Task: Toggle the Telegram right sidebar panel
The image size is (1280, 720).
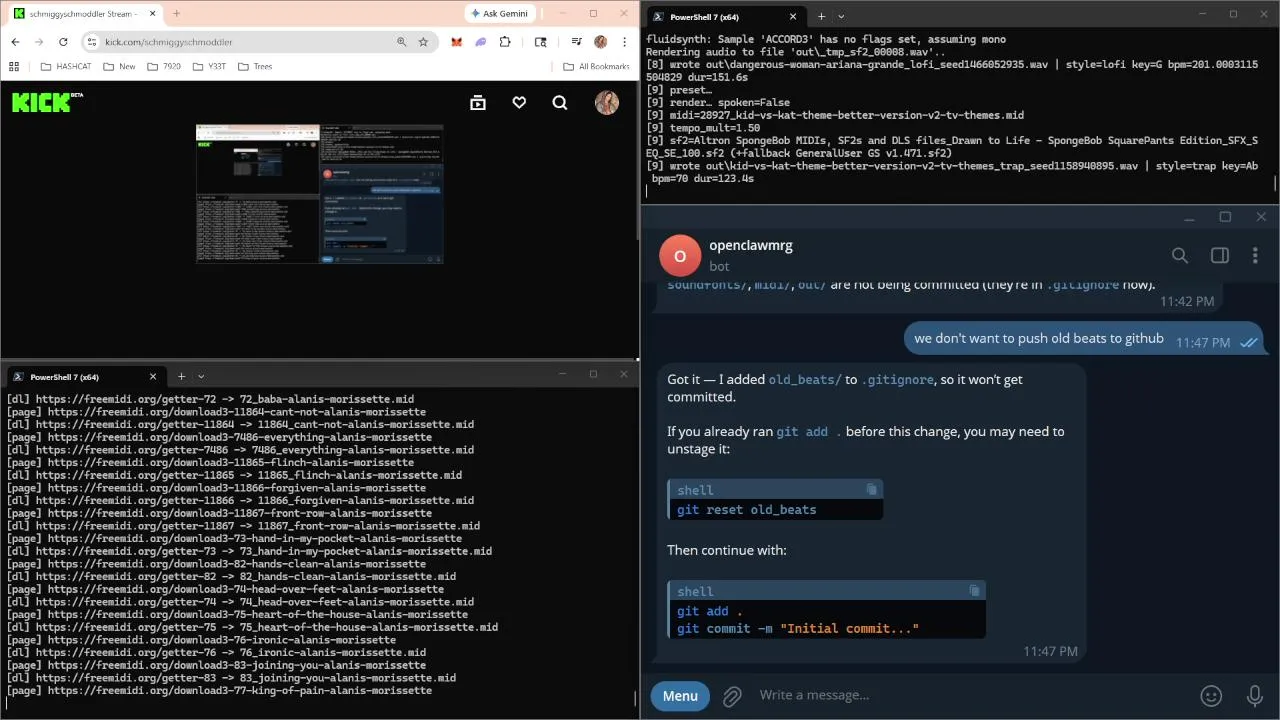Action: point(1219,256)
